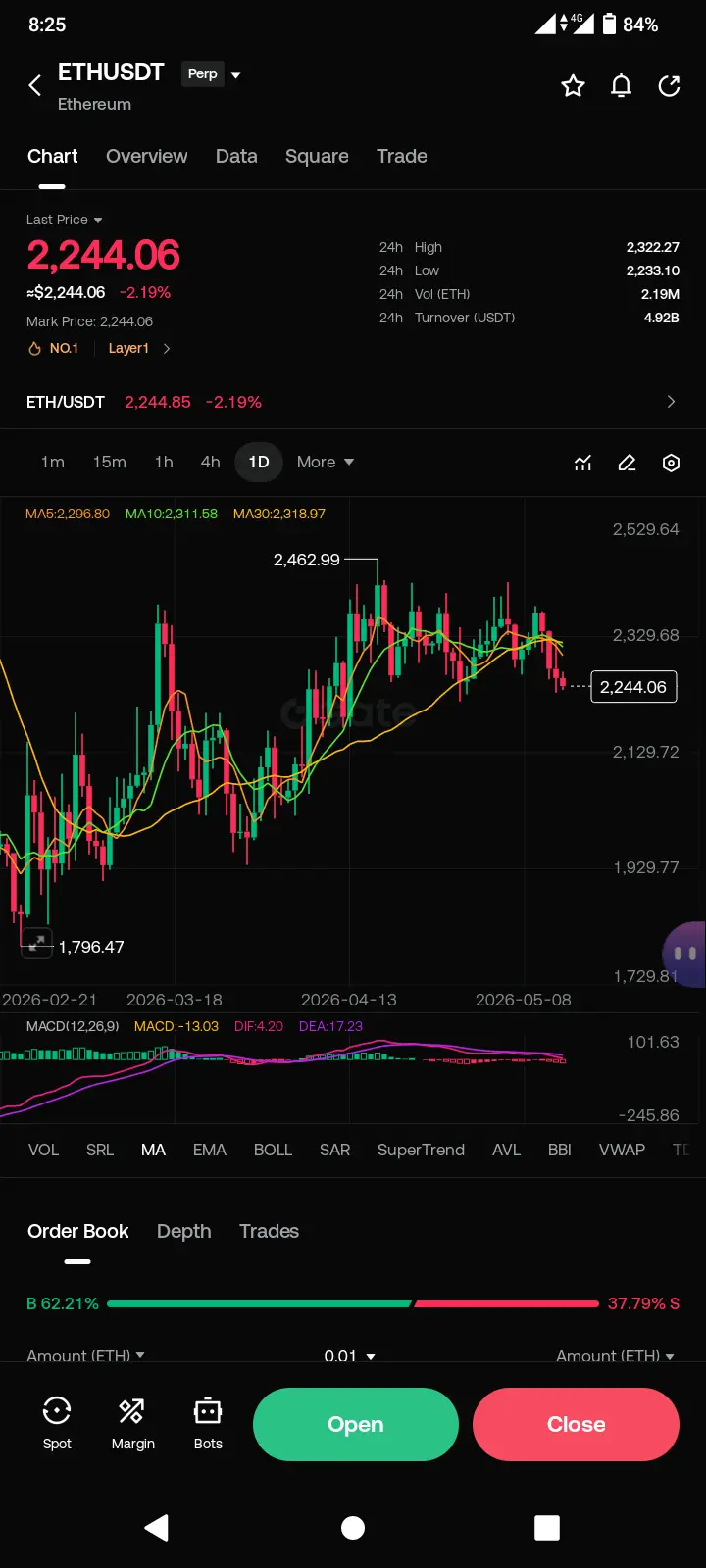Add ETHUSDT to favorites with star icon
The width and height of the screenshot is (706, 1568).
click(x=573, y=86)
